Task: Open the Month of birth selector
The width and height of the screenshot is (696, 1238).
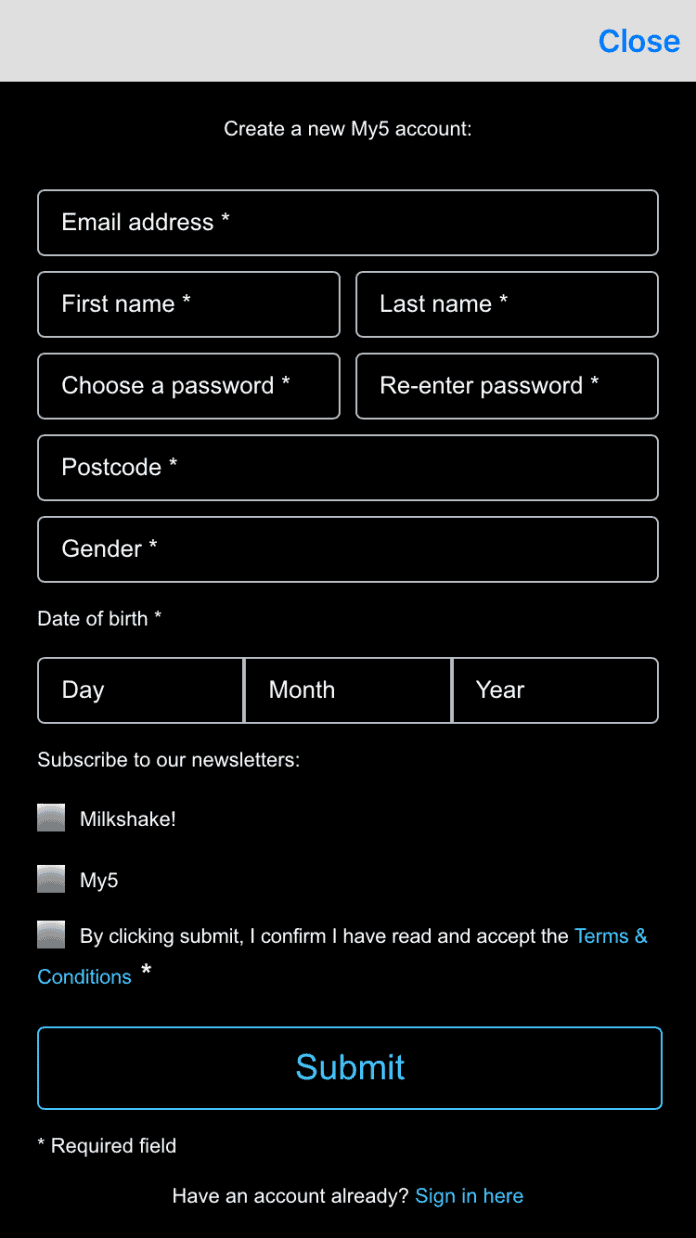Action: 348,690
